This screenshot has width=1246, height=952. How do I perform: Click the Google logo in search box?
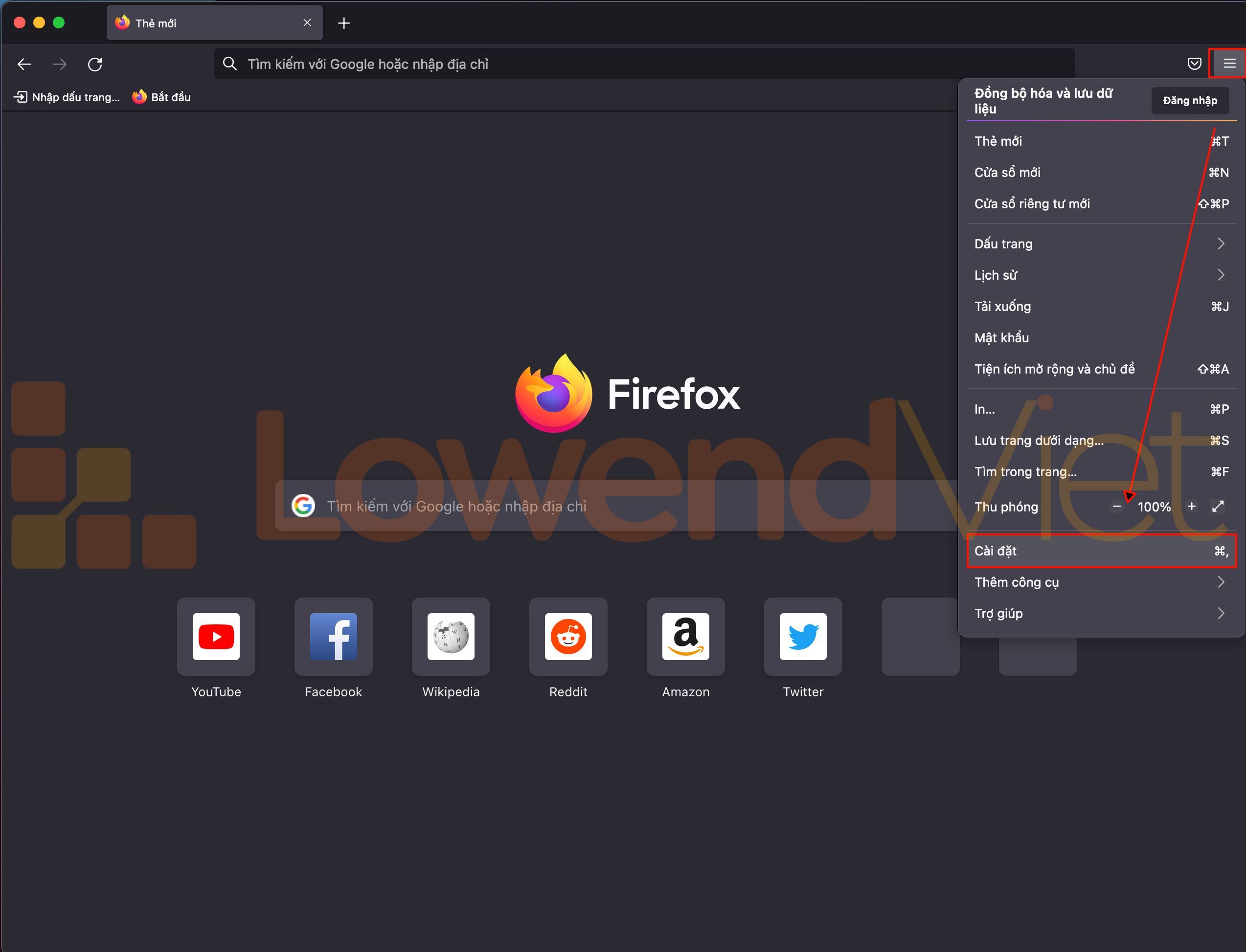pos(303,506)
